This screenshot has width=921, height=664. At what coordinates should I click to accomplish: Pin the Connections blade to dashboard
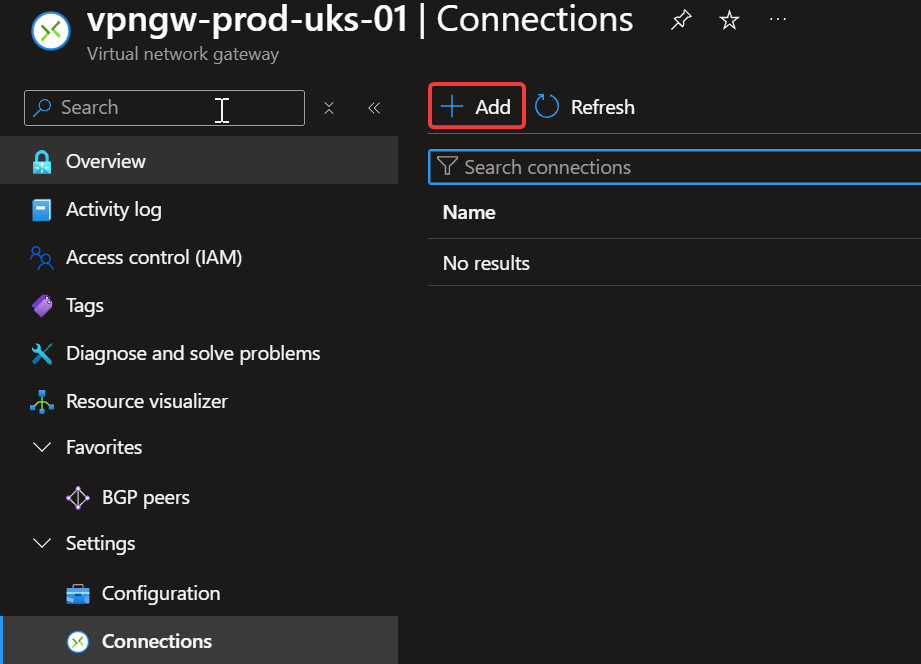pyautogui.click(x=681, y=20)
